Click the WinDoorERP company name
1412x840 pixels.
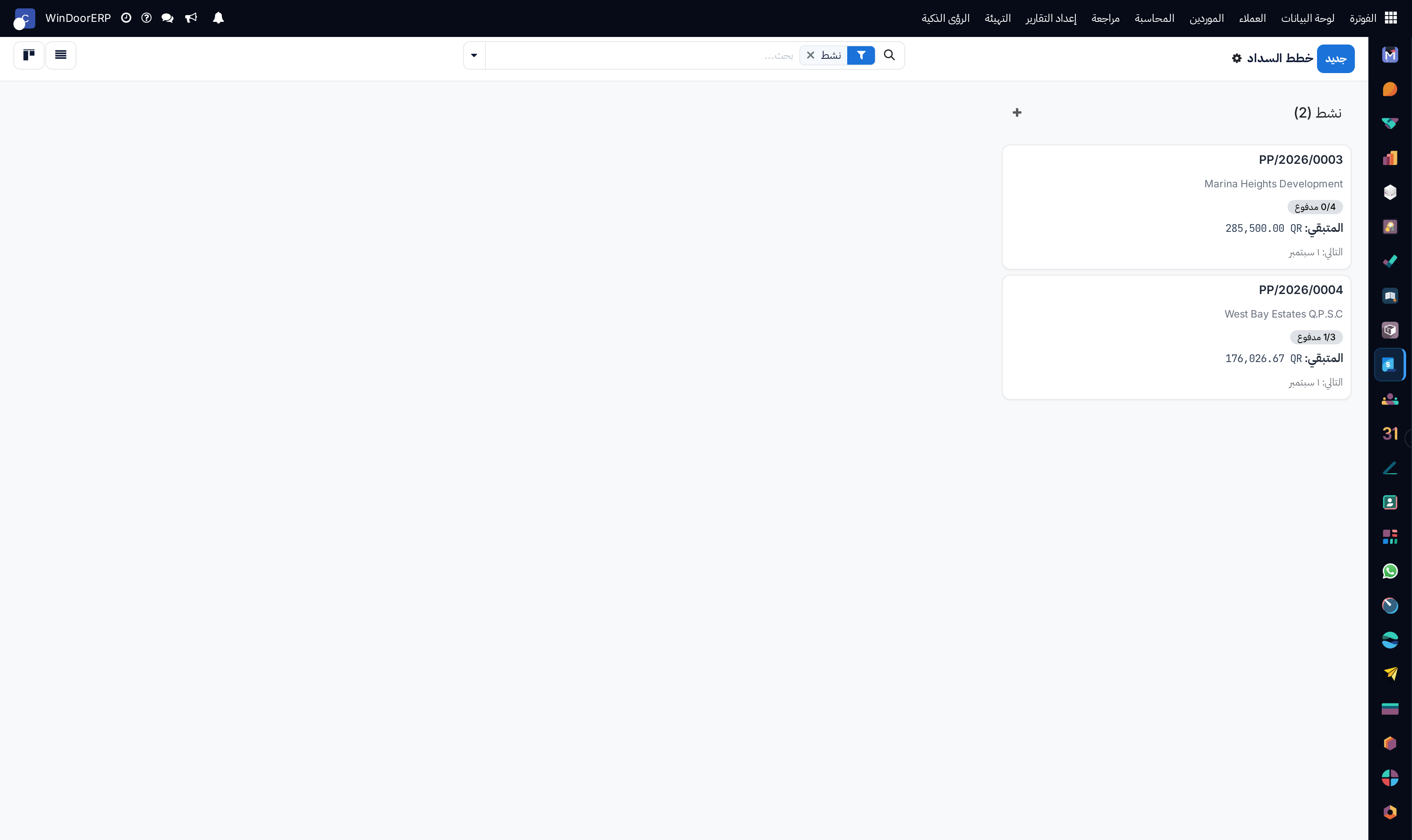point(78,18)
